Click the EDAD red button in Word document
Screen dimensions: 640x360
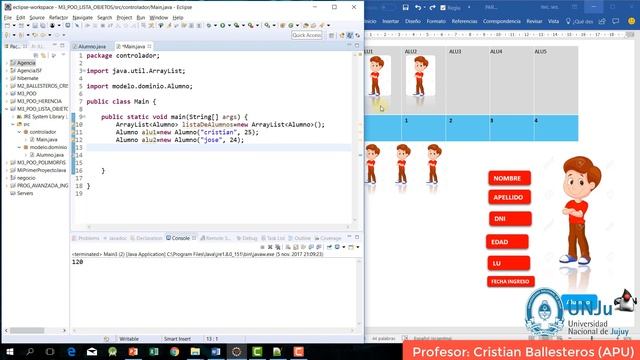coord(507,242)
